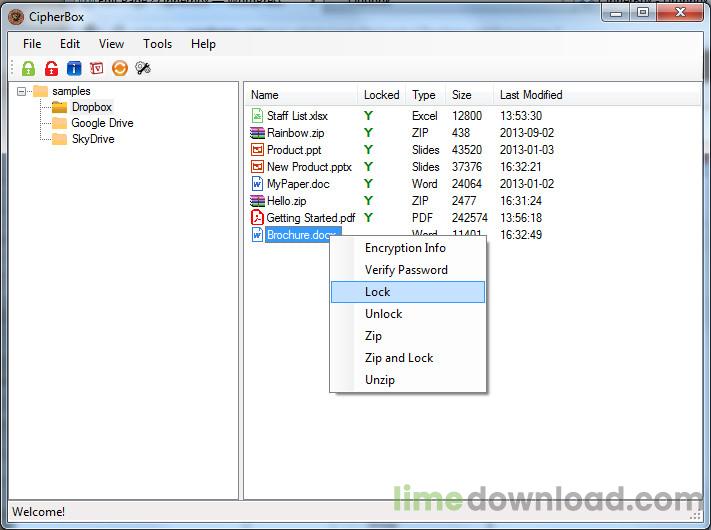Select Verify Password in context menu
711x530 pixels.
pyautogui.click(x=408, y=270)
